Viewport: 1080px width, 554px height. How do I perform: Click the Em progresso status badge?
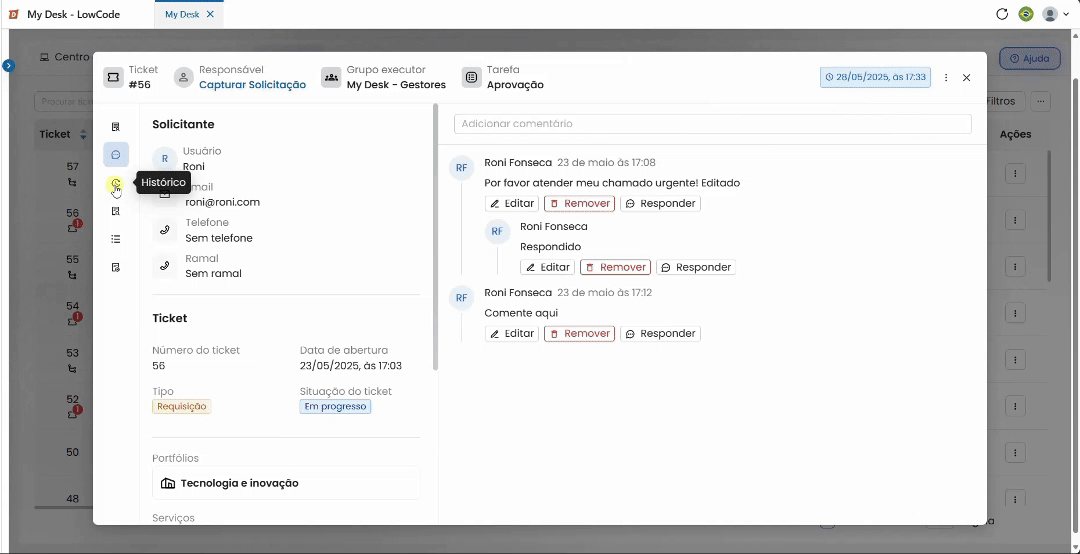pos(335,407)
